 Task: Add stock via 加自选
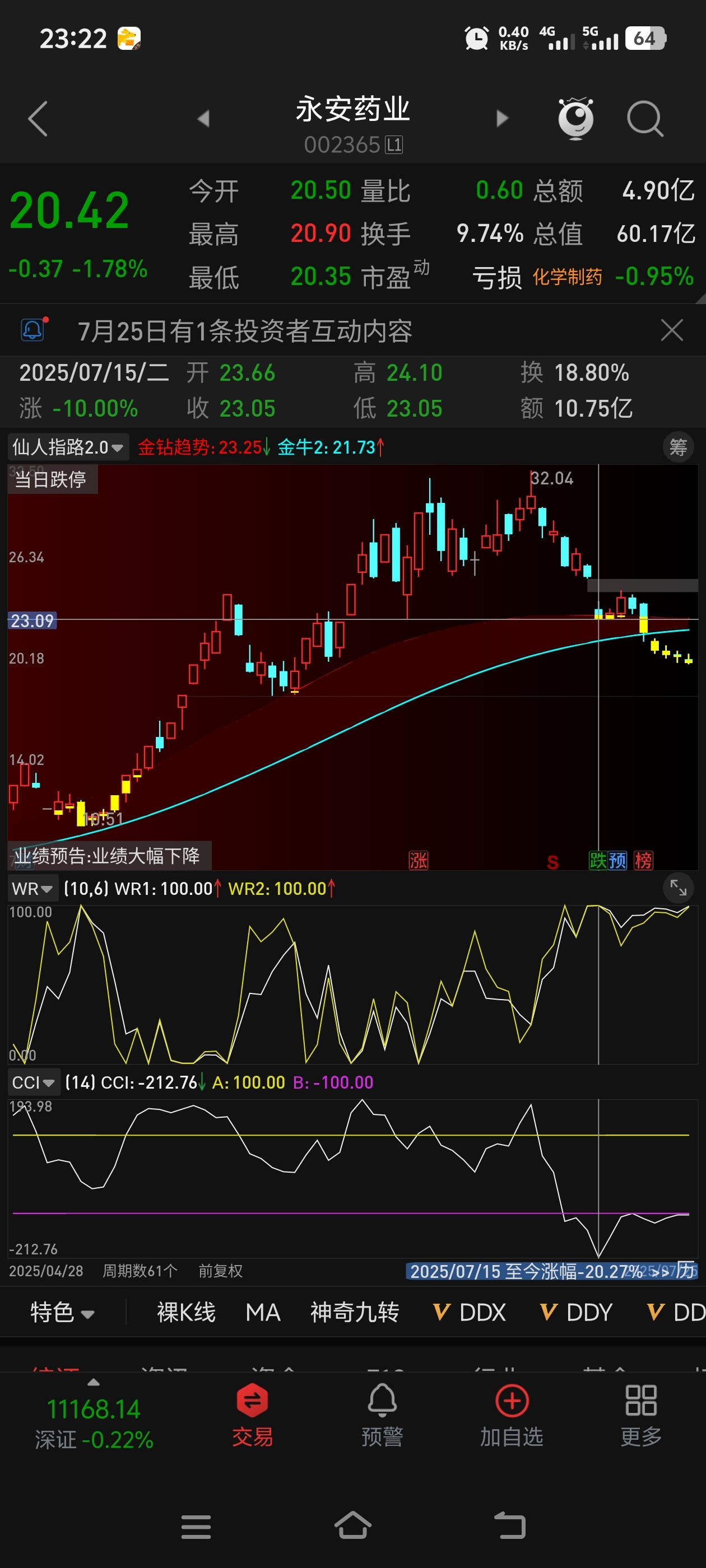tap(512, 1416)
